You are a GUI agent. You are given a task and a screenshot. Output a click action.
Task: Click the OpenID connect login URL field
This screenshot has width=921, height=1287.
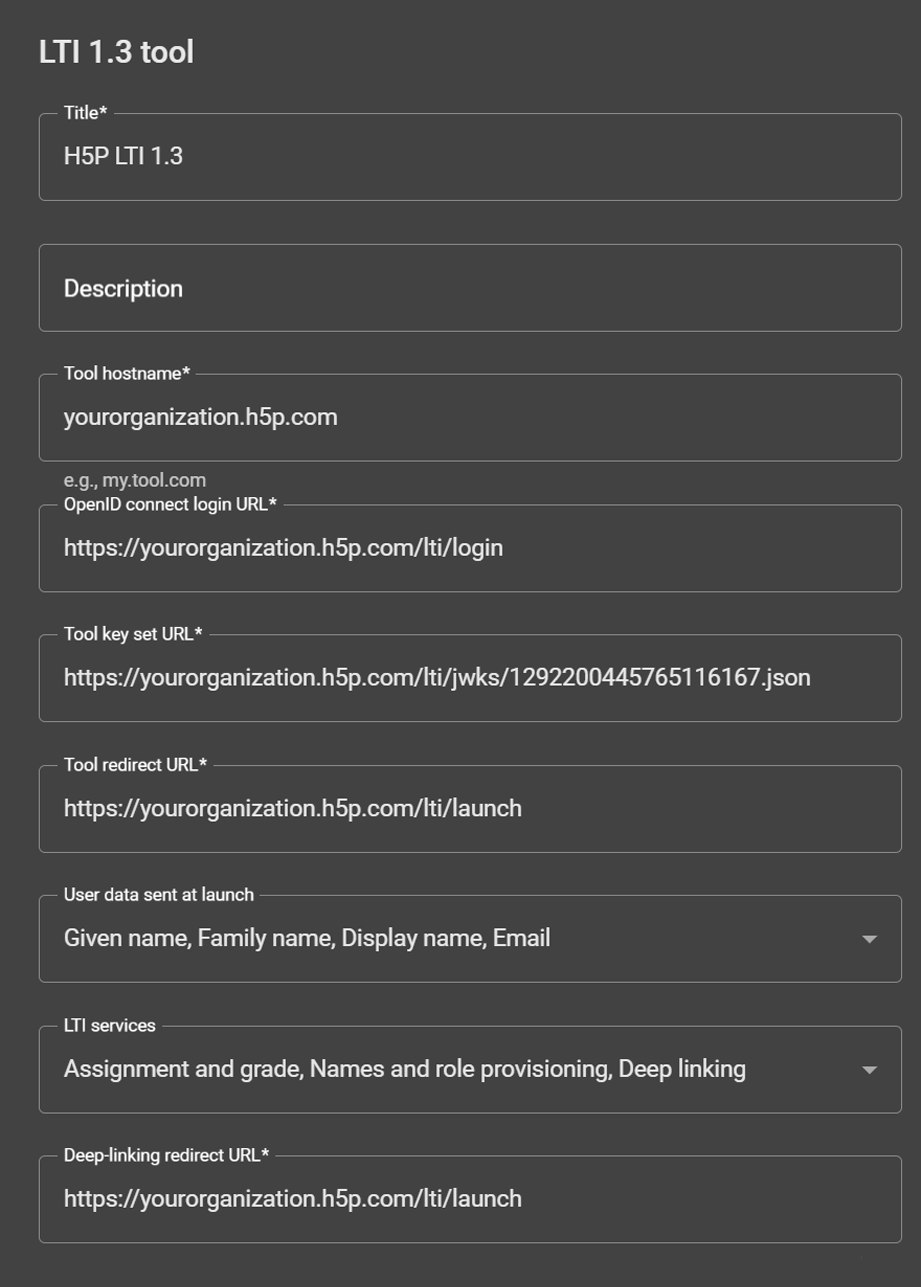pos(470,547)
